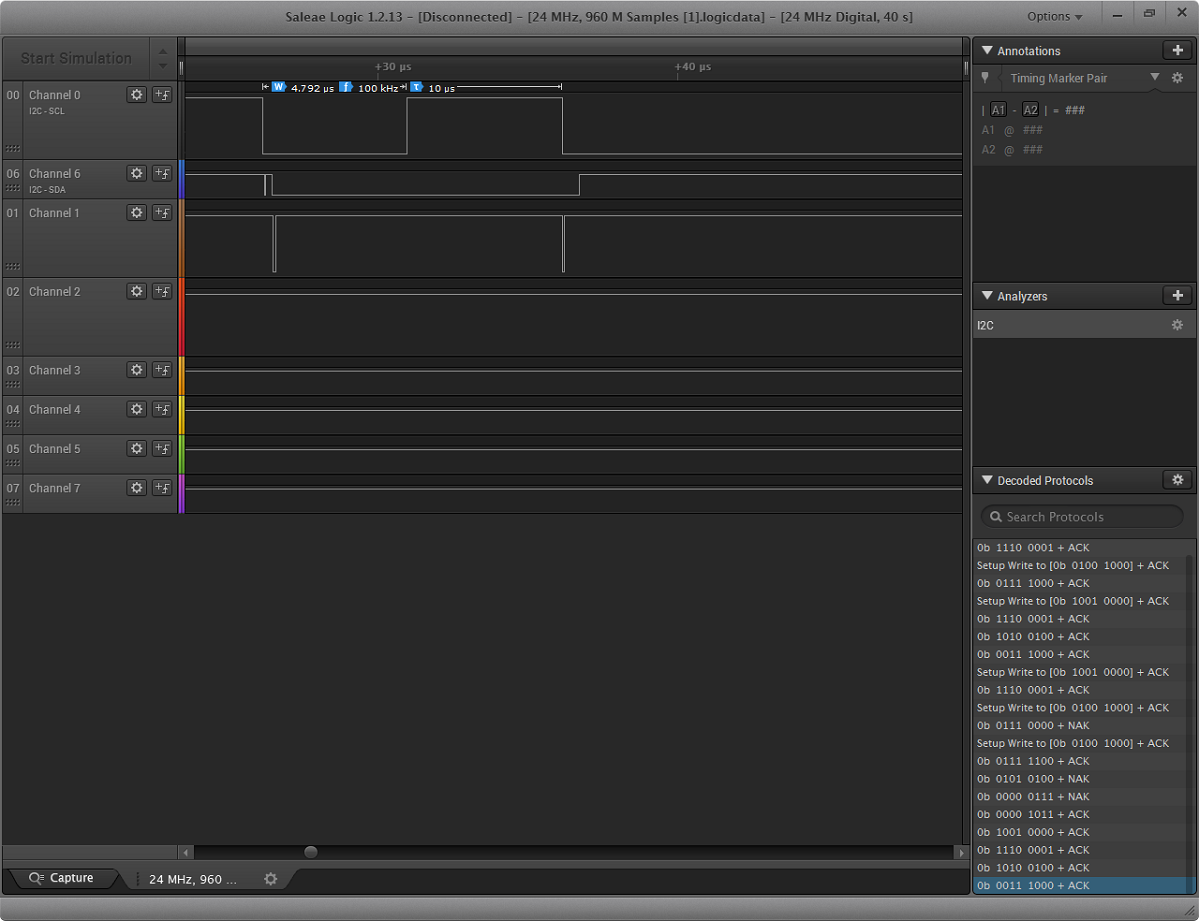The image size is (1199, 921).
Task: Toggle the A2 timing marker
Action: click(1030, 110)
